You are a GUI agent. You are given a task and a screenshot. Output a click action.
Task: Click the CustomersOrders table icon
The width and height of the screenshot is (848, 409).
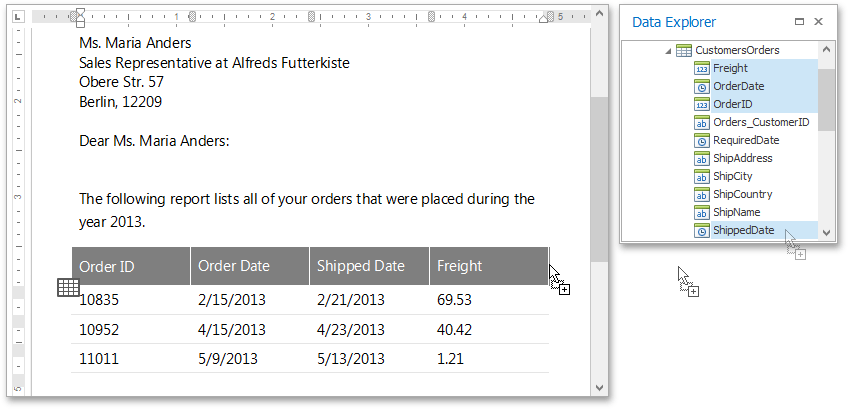[684, 50]
